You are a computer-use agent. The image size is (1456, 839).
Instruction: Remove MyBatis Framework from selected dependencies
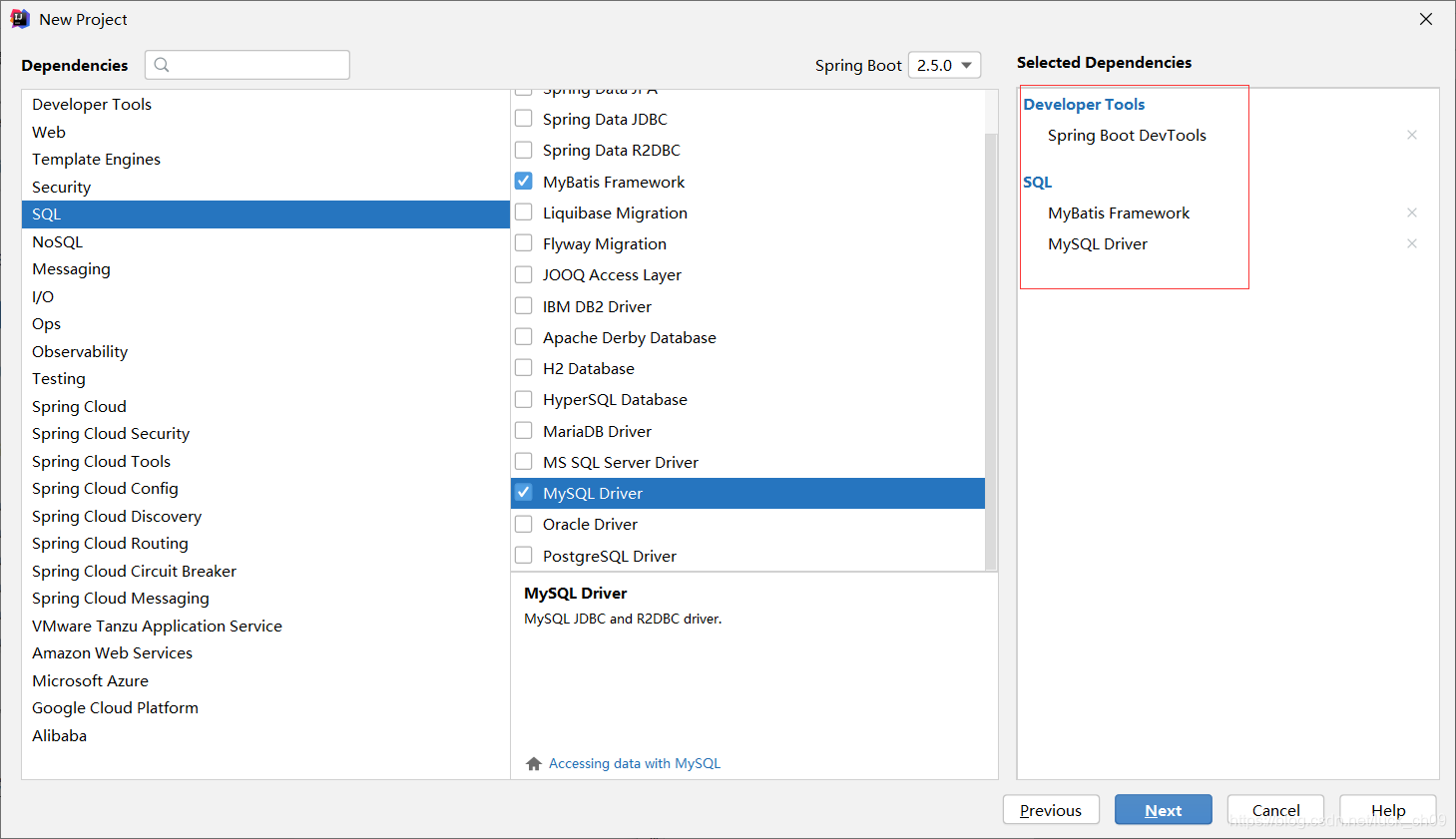pyautogui.click(x=1412, y=212)
